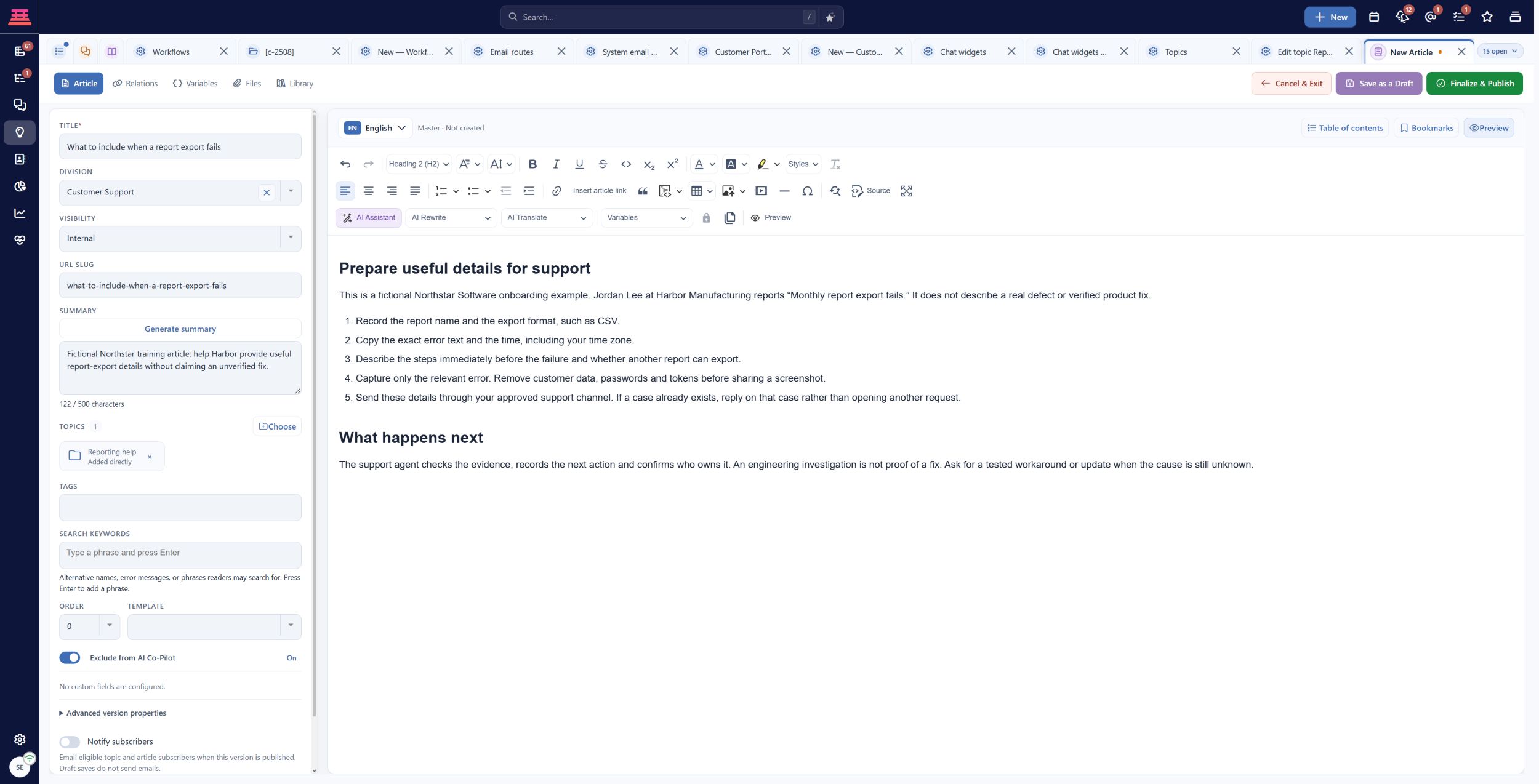Expand Advanced version properties
This screenshot has height=784, width=1539.
(113, 713)
